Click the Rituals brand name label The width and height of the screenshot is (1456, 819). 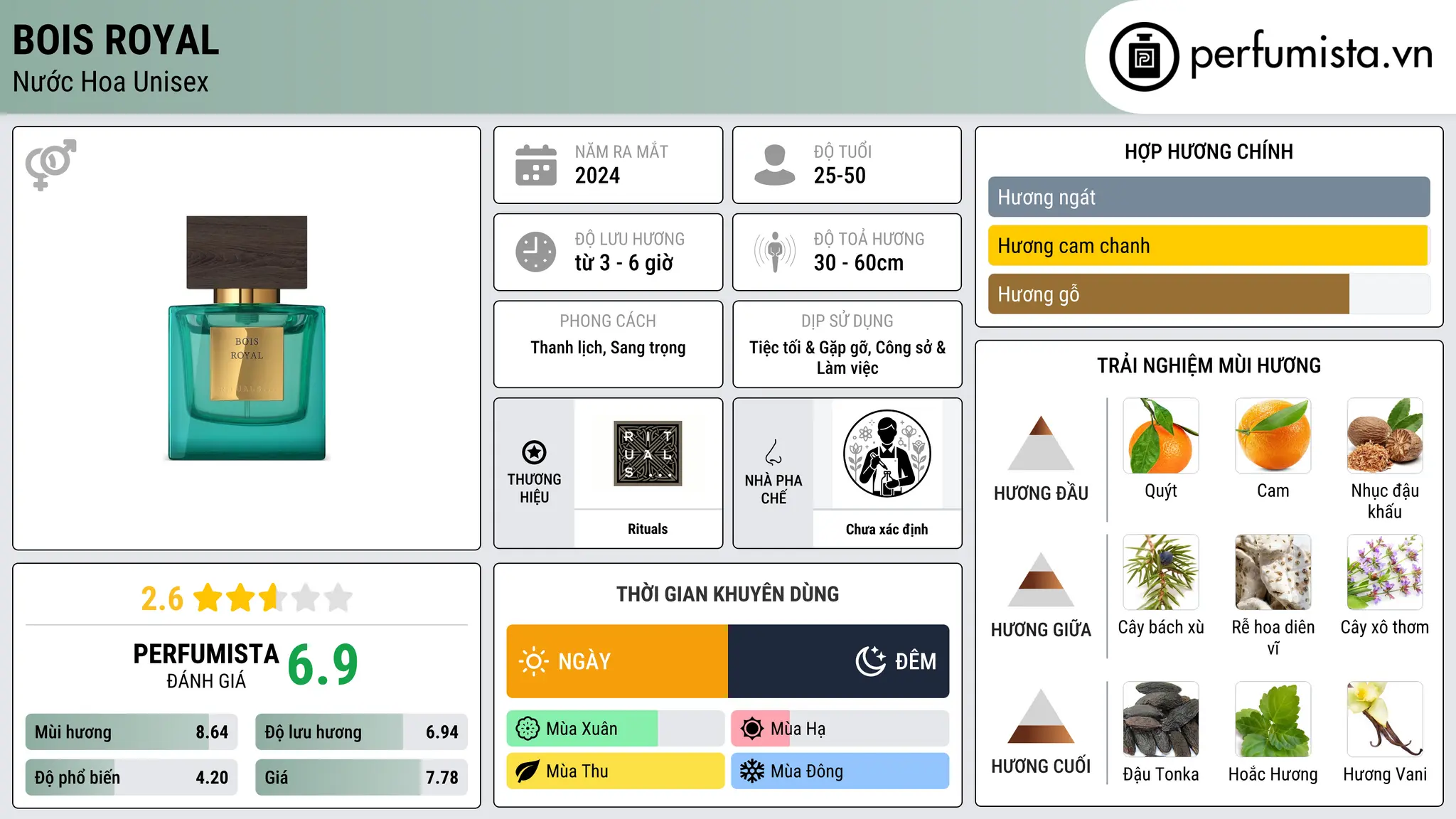coord(648,529)
